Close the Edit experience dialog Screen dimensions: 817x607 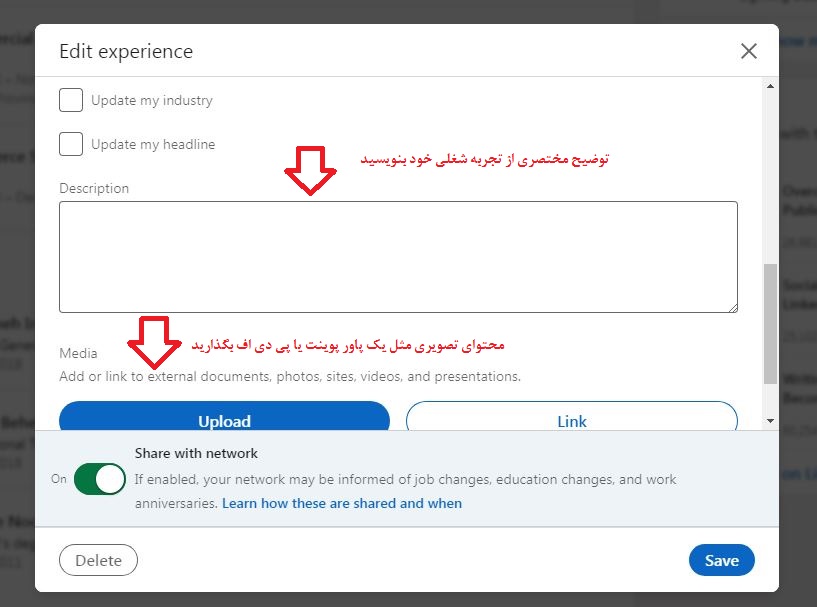coord(749,50)
